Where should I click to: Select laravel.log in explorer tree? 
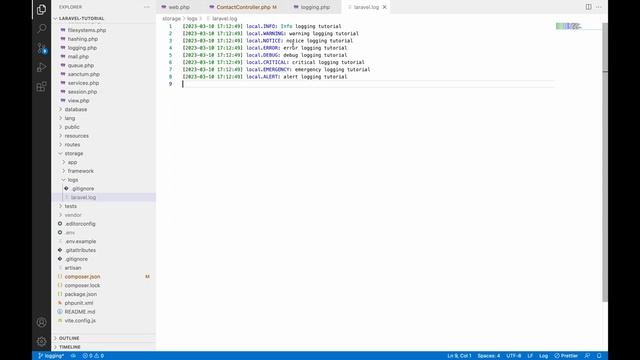coord(83,198)
